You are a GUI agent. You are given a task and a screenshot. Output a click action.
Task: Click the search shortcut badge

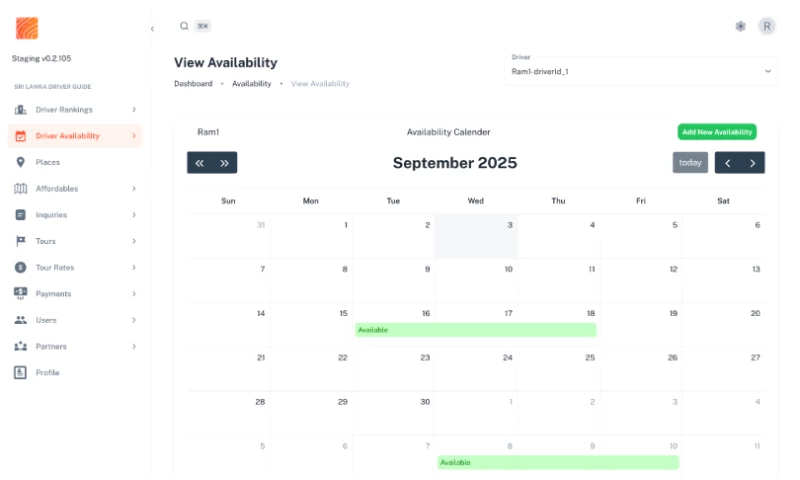[203, 26]
